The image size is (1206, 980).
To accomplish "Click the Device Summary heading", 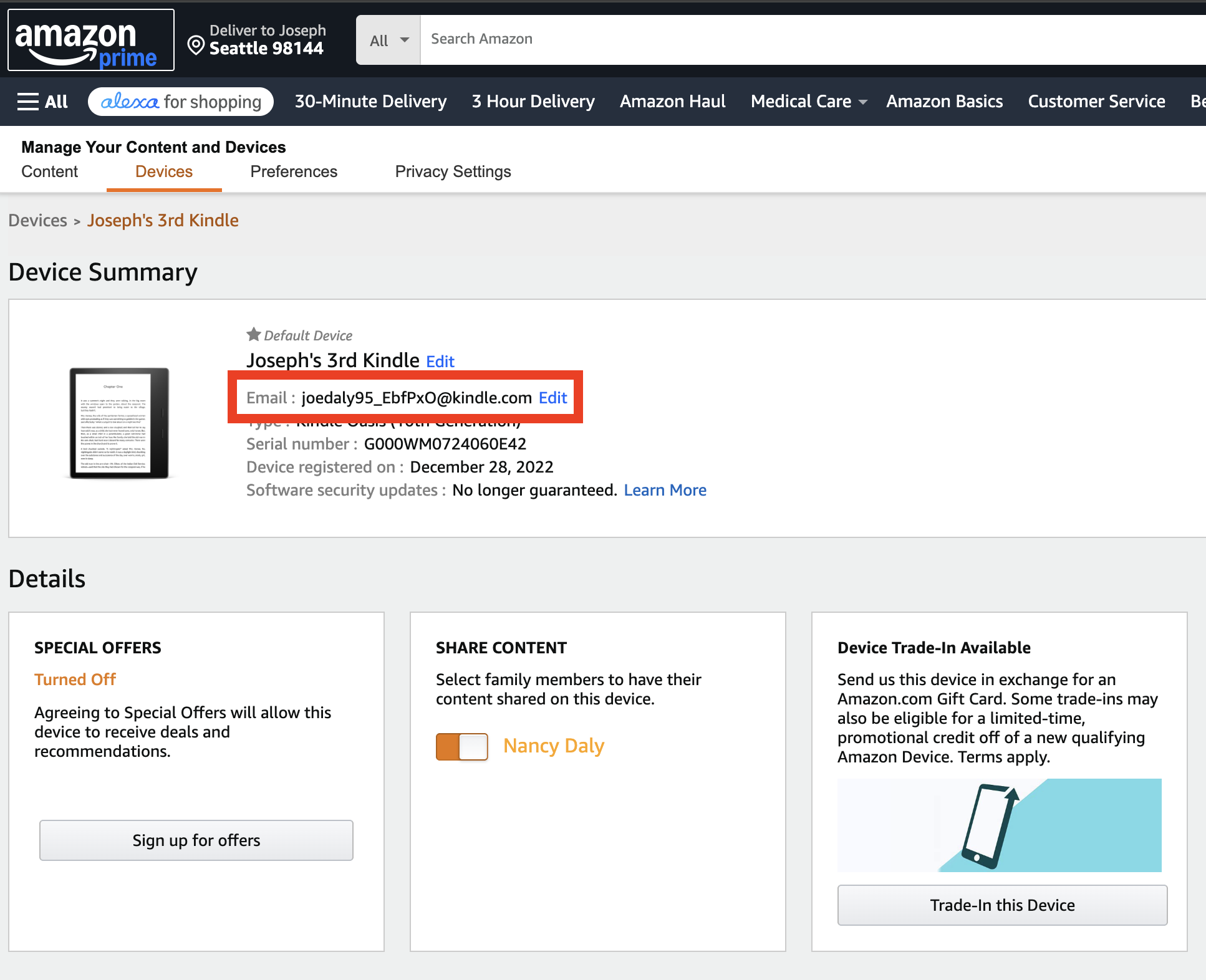I will tap(103, 272).
